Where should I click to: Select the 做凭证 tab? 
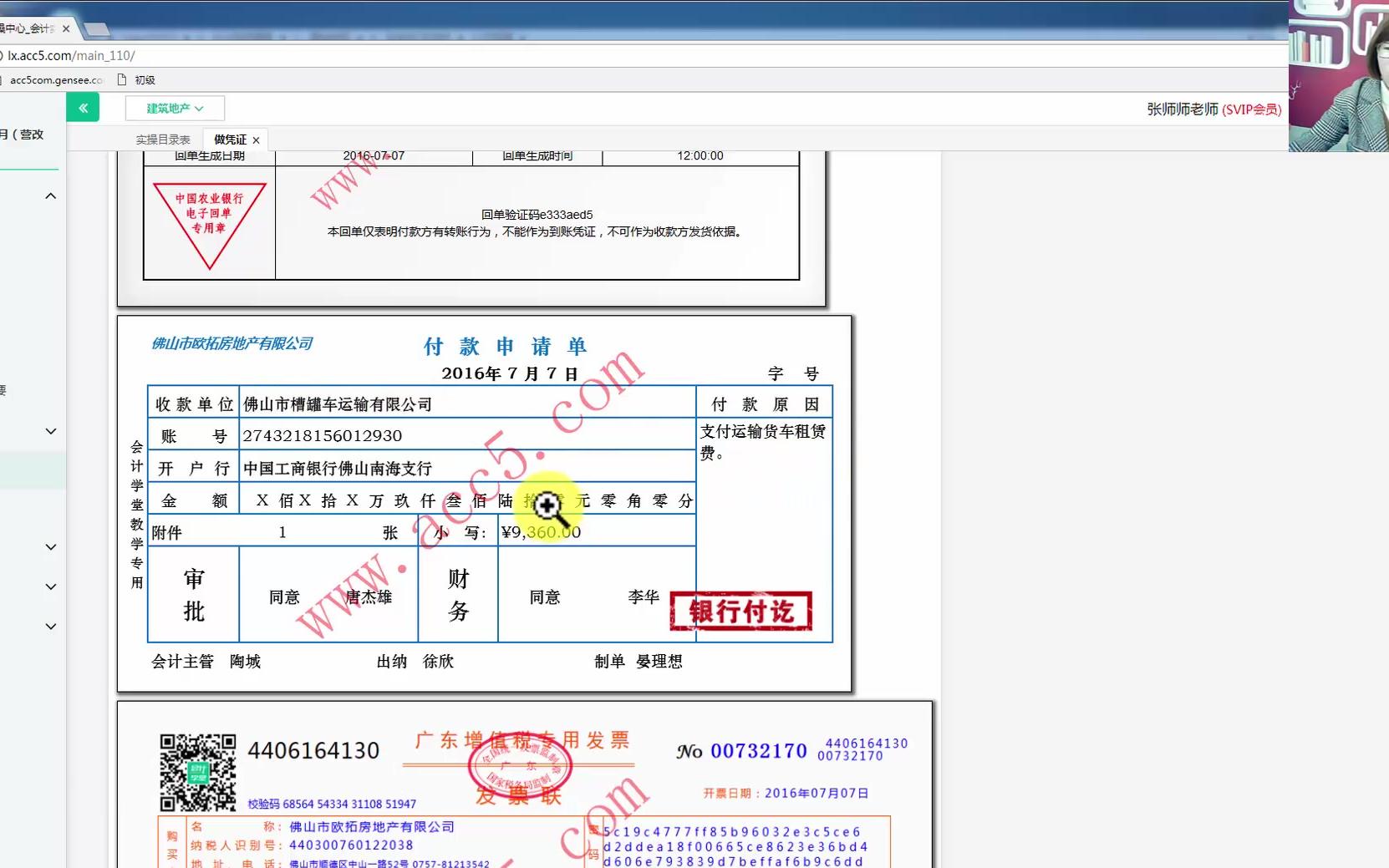[x=231, y=140]
